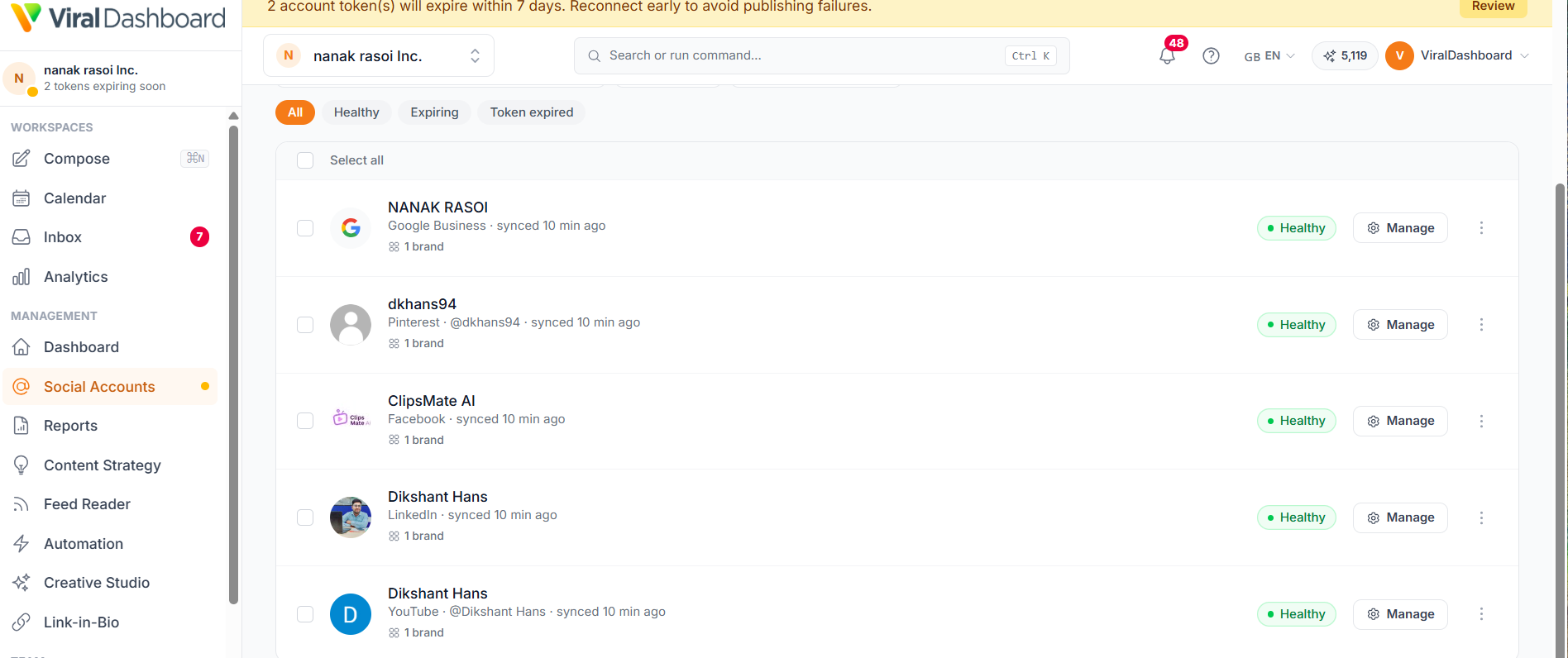This screenshot has height=658, width=1568.
Task: Show All accounts filter
Action: [295, 112]
